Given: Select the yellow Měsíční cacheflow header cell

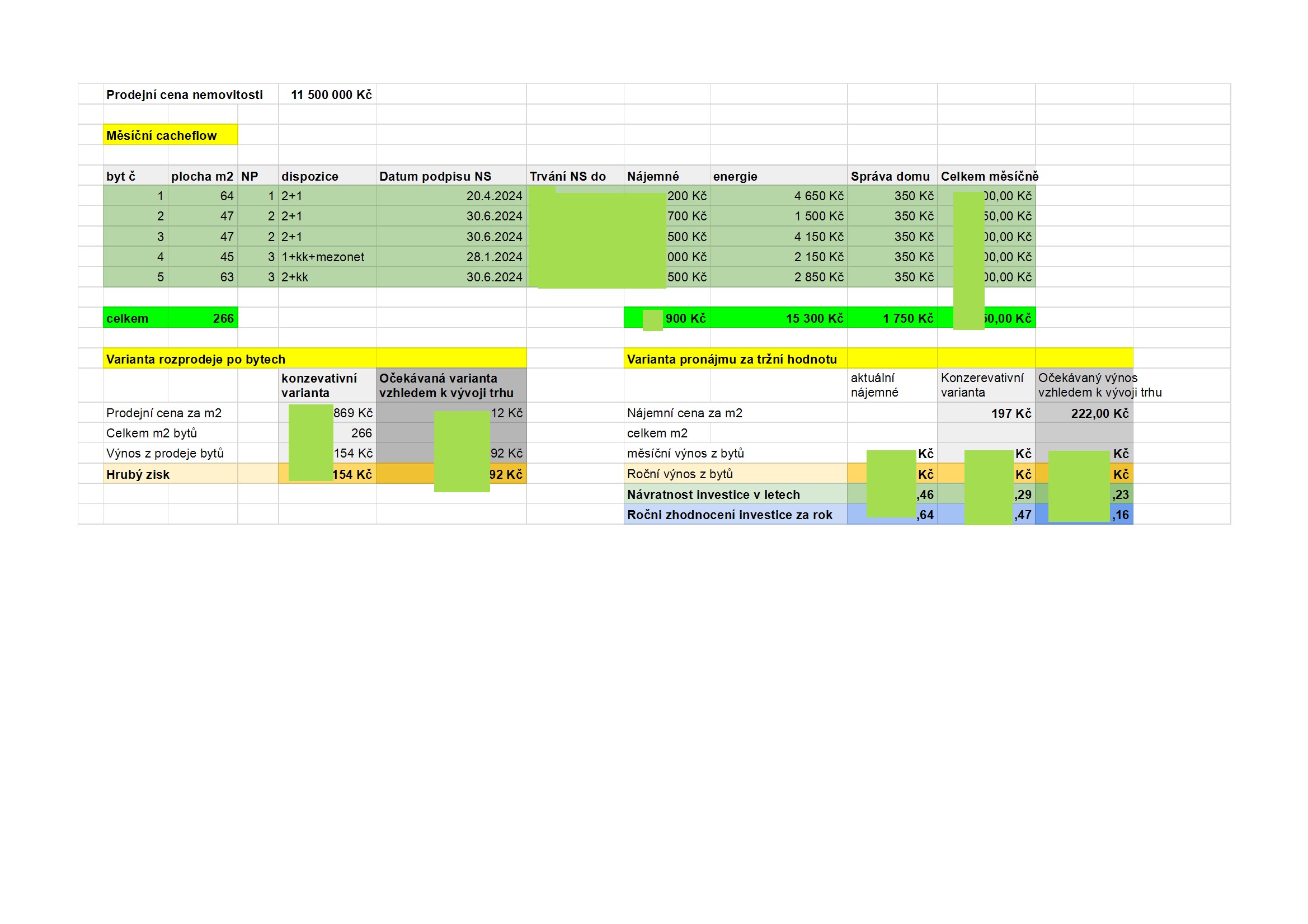Looking at the screenshot, I should [x=170, y=135].
